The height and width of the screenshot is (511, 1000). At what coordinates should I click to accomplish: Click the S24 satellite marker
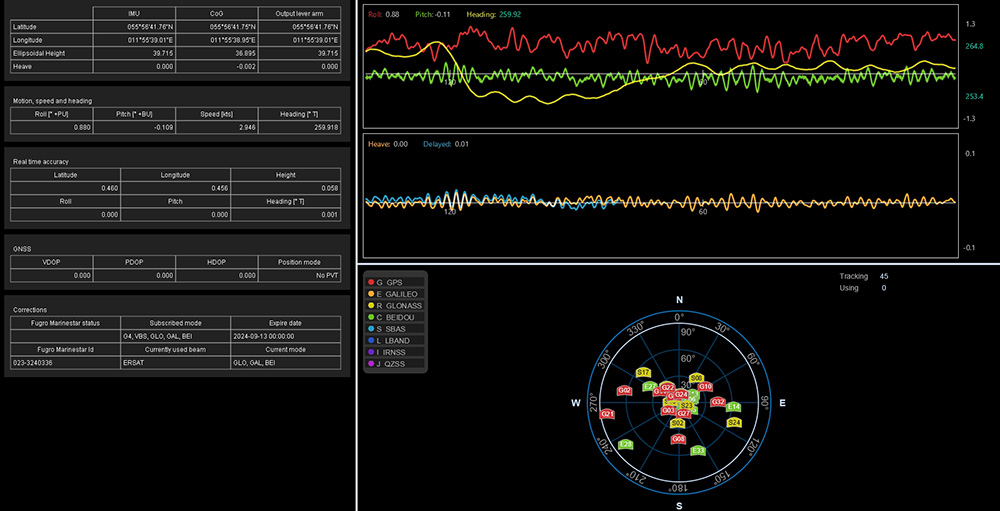[x=734, y=423]
